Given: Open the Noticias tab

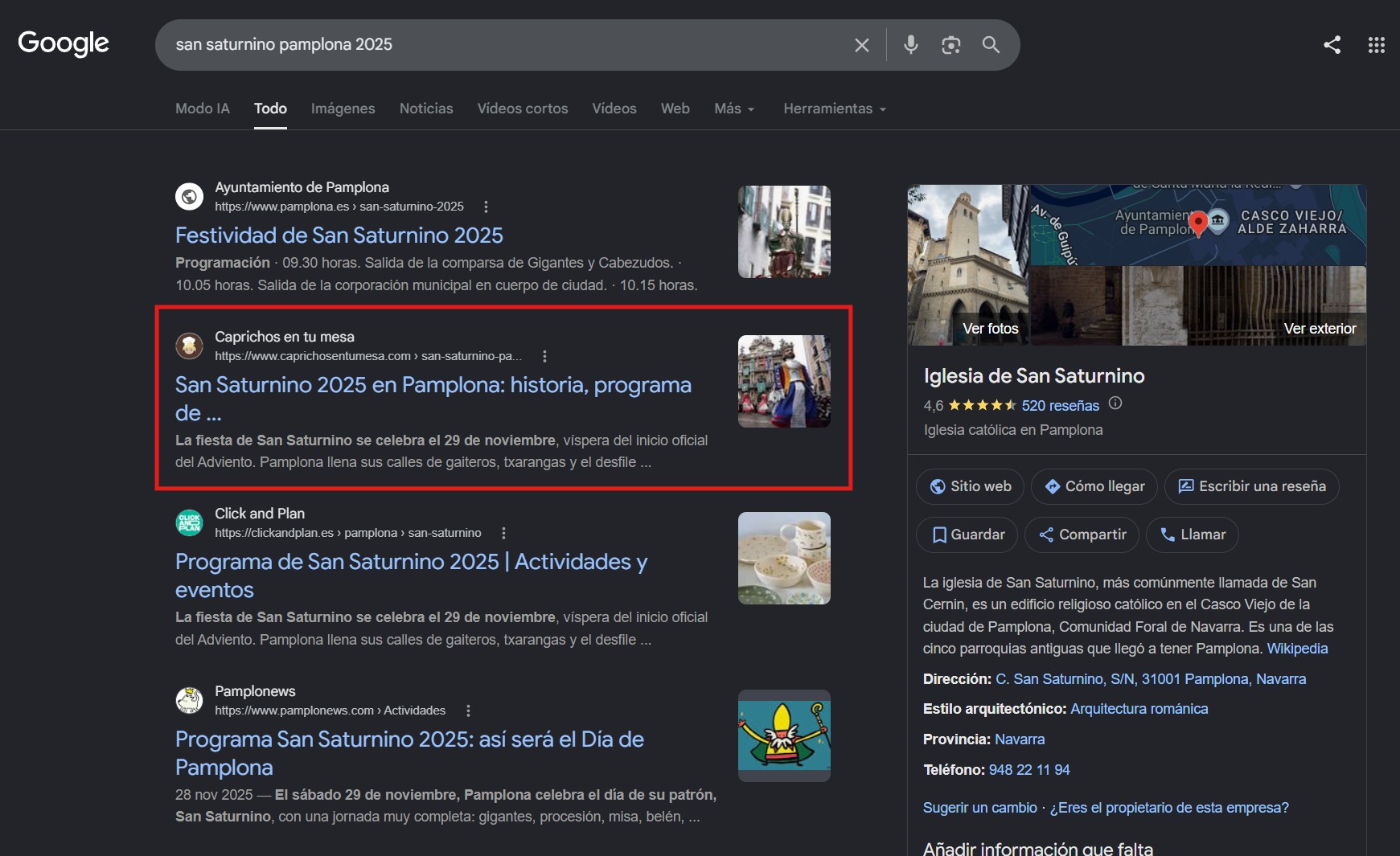Looking at the screenshot, I should pyautogui.click(x=426, y=109).
